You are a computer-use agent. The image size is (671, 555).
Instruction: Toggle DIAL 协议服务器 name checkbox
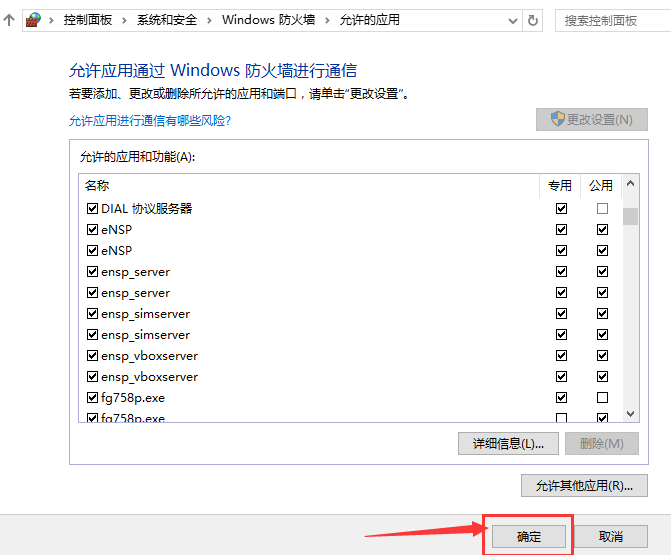(92, 208)
